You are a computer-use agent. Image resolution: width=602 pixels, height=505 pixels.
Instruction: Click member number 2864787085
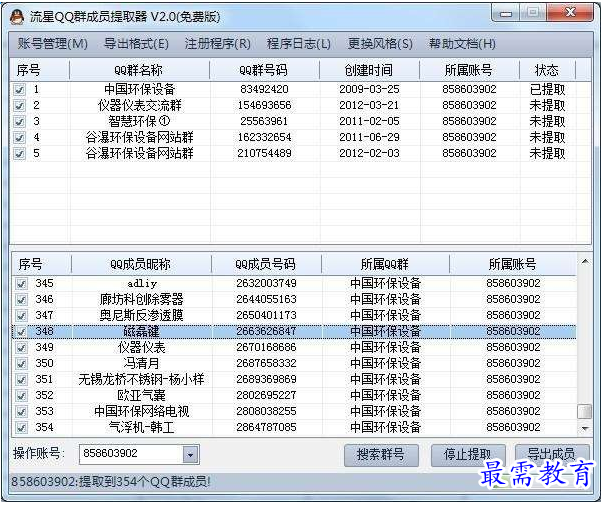coord(266,427)
